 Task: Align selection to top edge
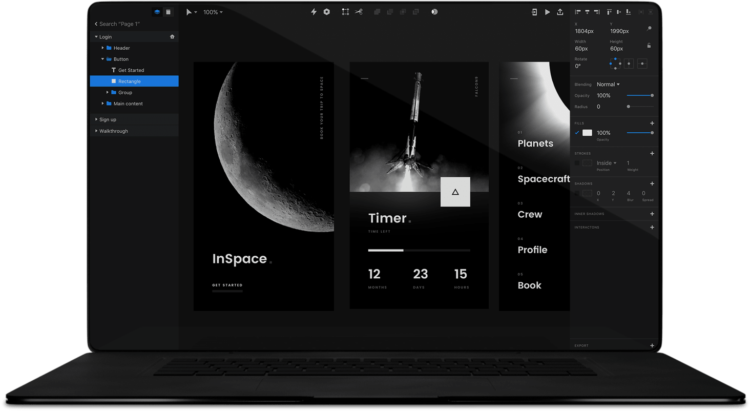[609, 12]
